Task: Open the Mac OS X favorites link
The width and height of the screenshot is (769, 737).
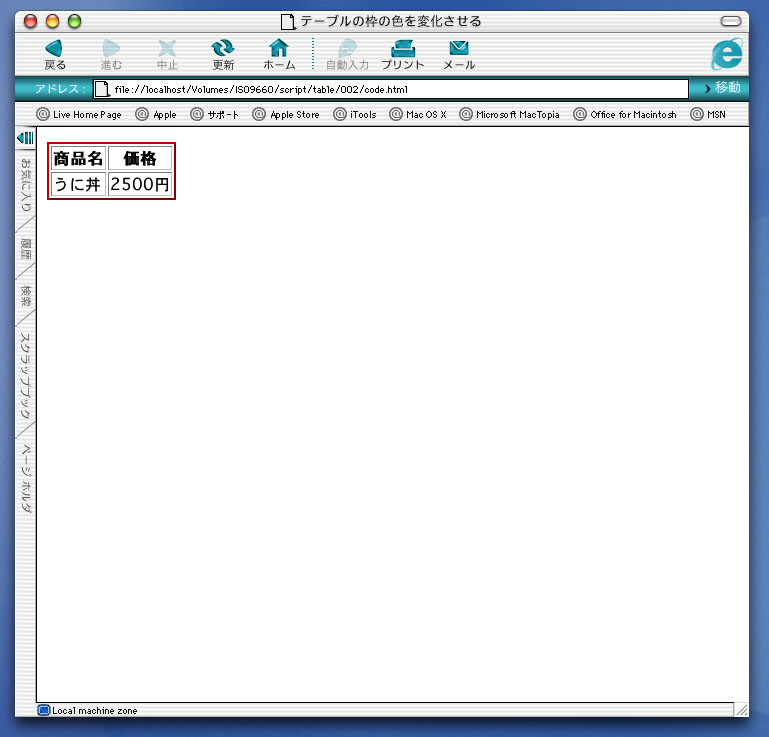Action: tap(418, 114)
